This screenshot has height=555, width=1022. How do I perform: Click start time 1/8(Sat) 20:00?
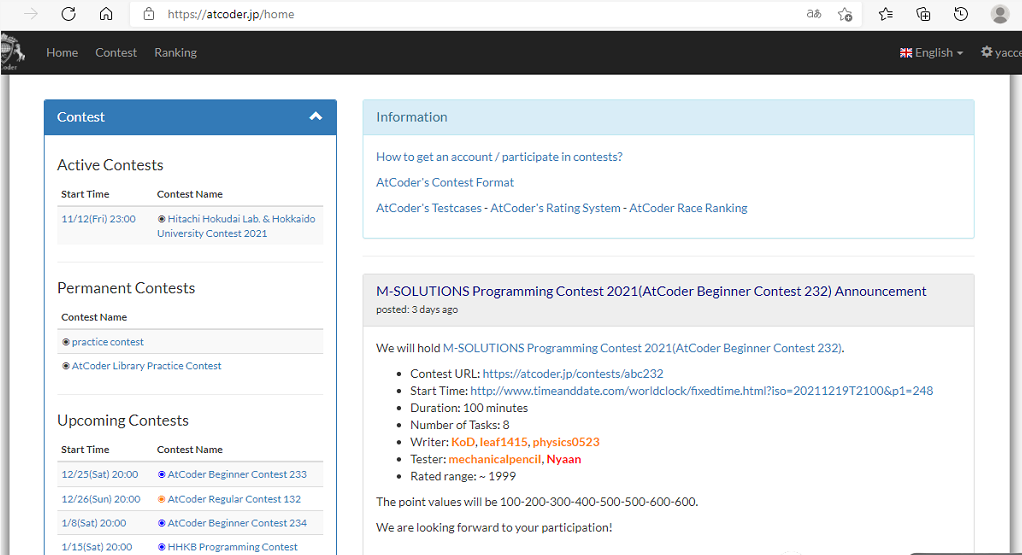pos(94,523)
